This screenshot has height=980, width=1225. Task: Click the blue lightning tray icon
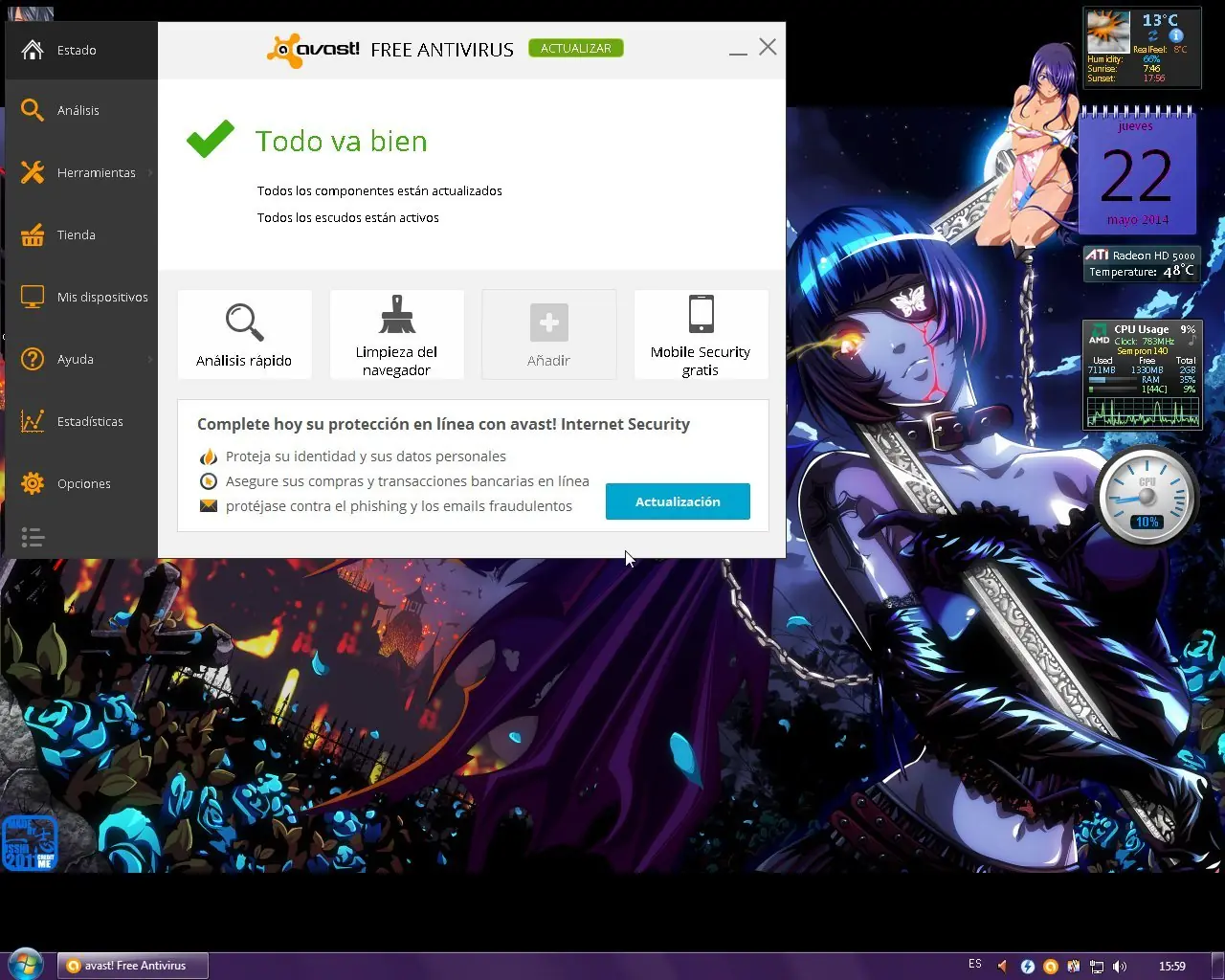click(1027, 967)
